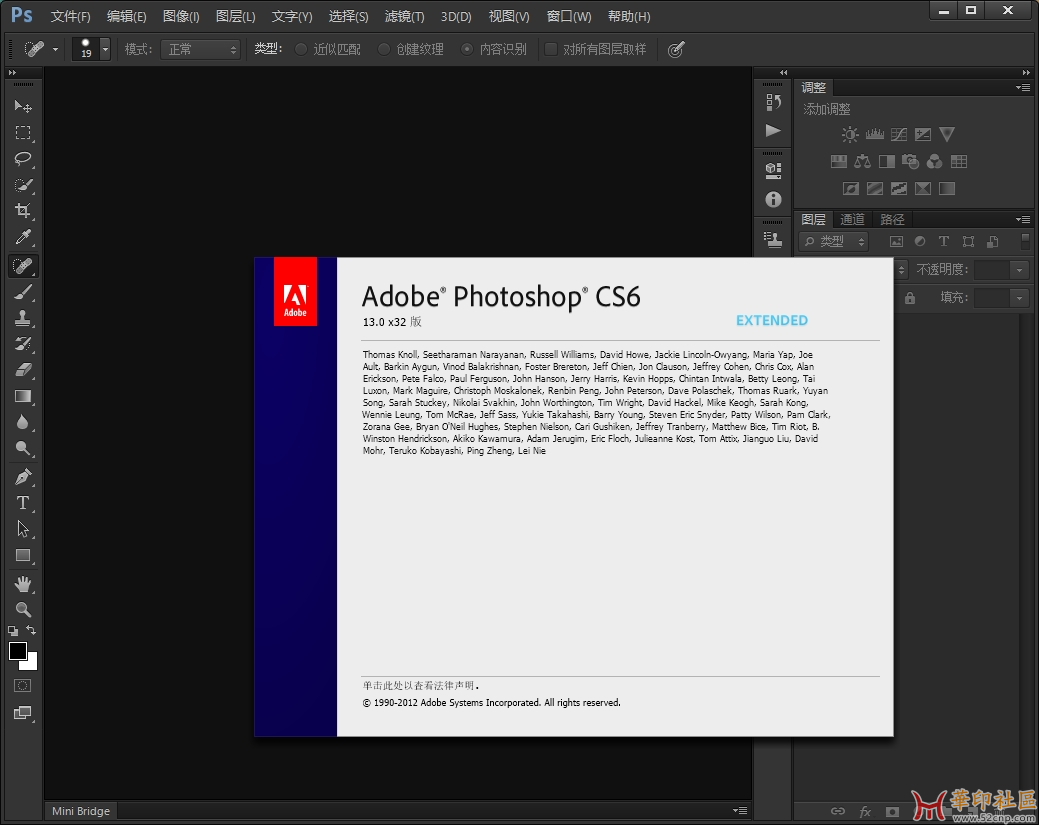
Task: Click the foreground color swatch
Action: click(18, 651)
